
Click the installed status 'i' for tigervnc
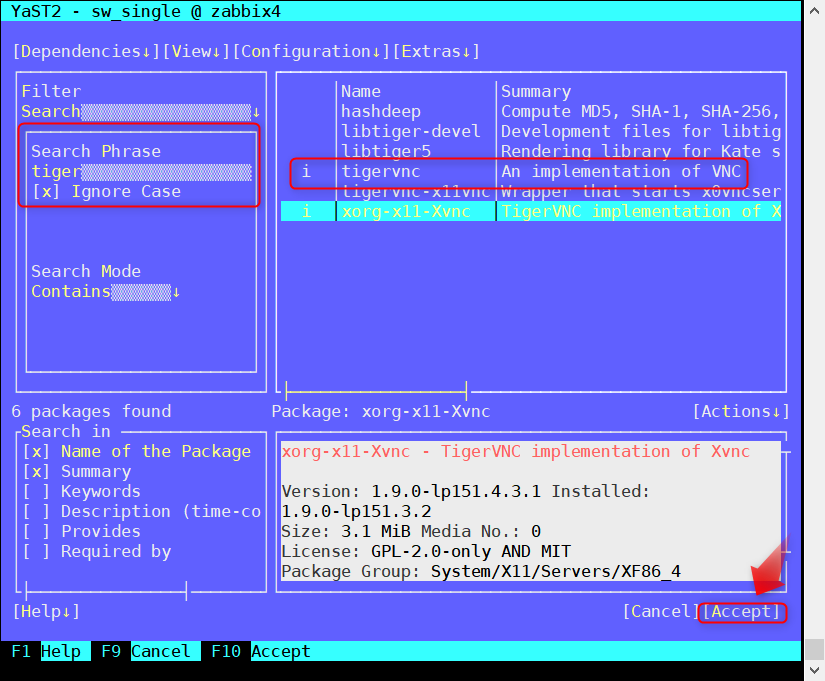306,172
